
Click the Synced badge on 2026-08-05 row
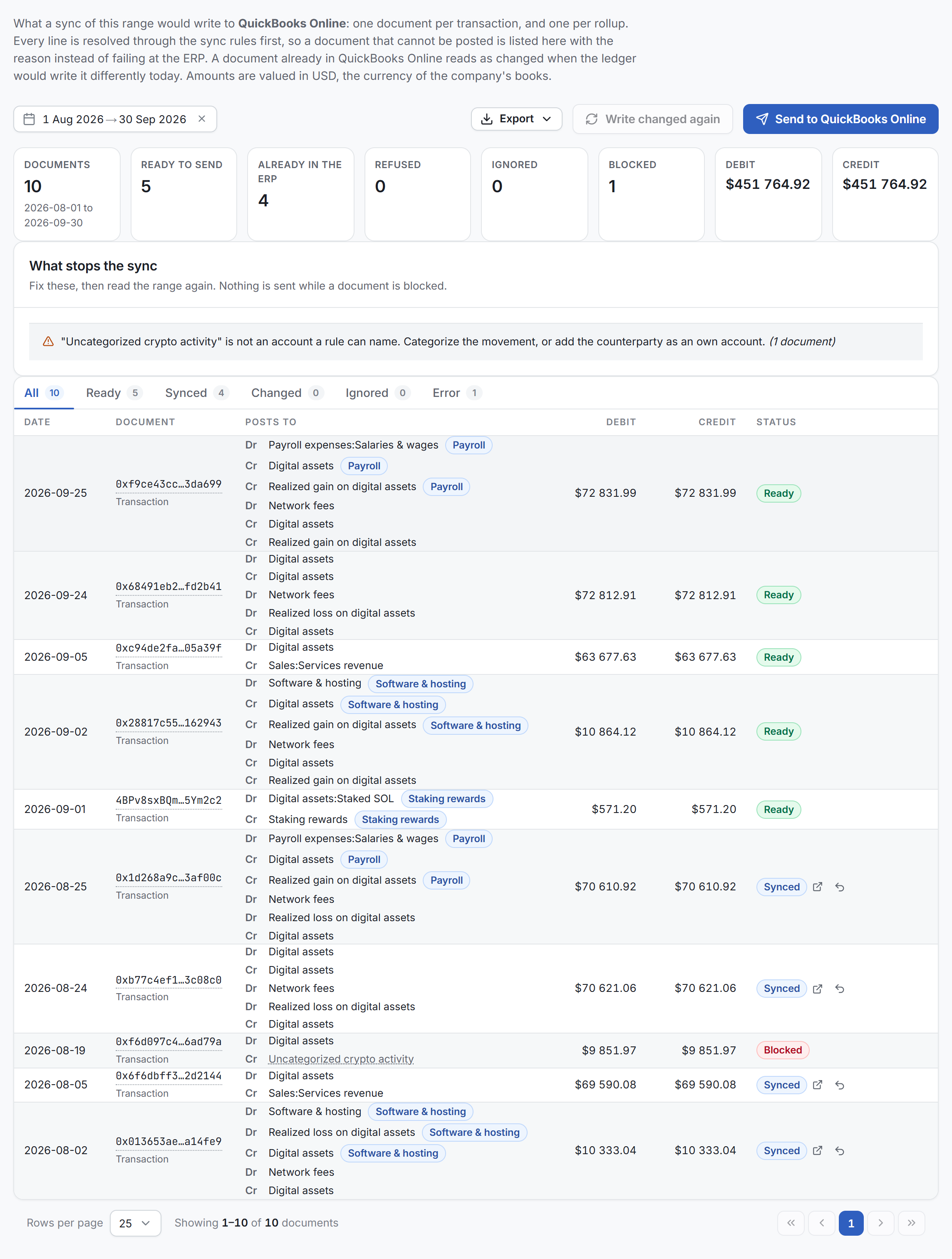tap(781, 1085)
